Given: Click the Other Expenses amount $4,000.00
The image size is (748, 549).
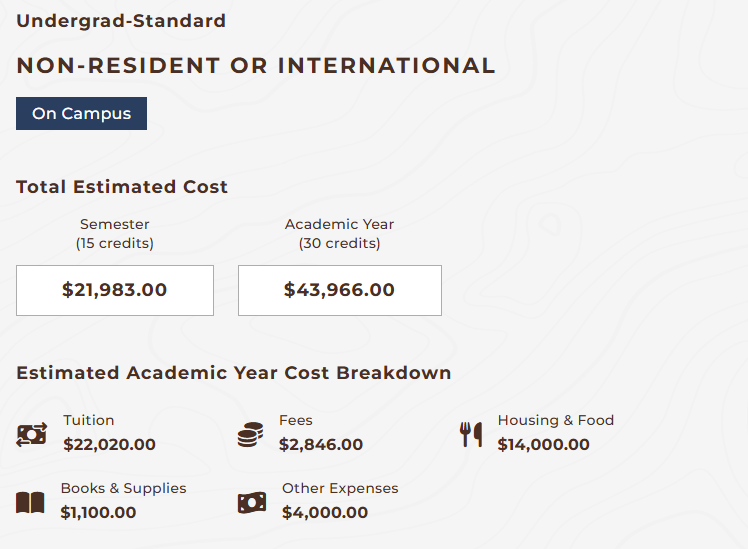Looking at the screenshot, I should pos(325,513).
